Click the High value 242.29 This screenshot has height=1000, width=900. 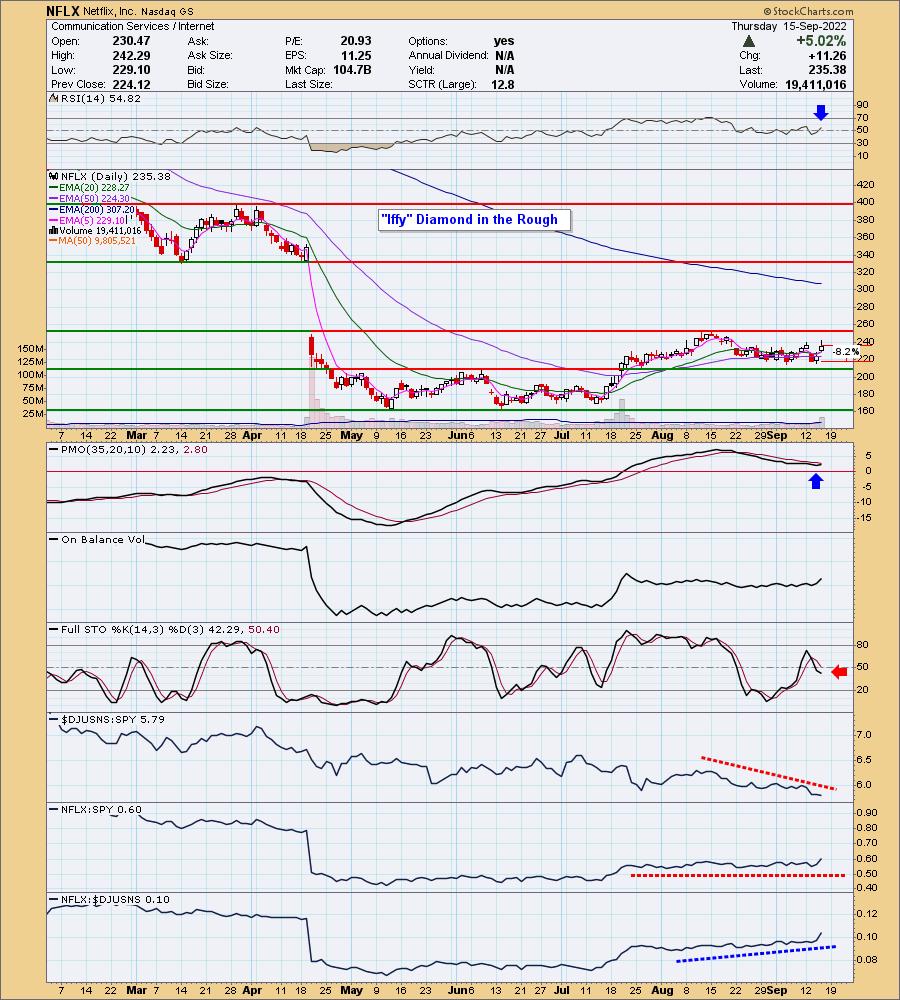pyautogui.click(x=131, y=55)
